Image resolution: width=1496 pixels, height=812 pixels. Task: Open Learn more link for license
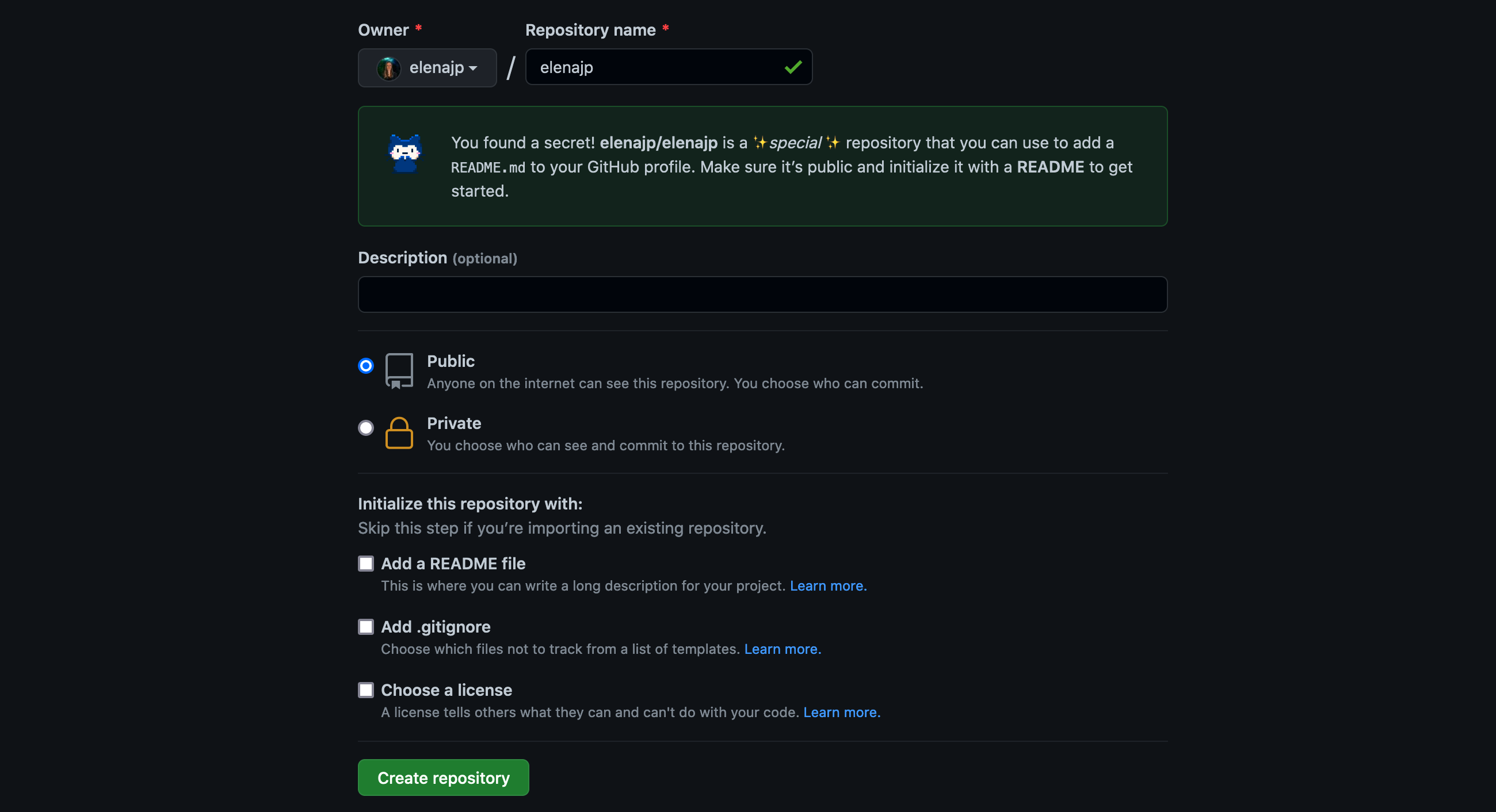(x=841, y=712)
